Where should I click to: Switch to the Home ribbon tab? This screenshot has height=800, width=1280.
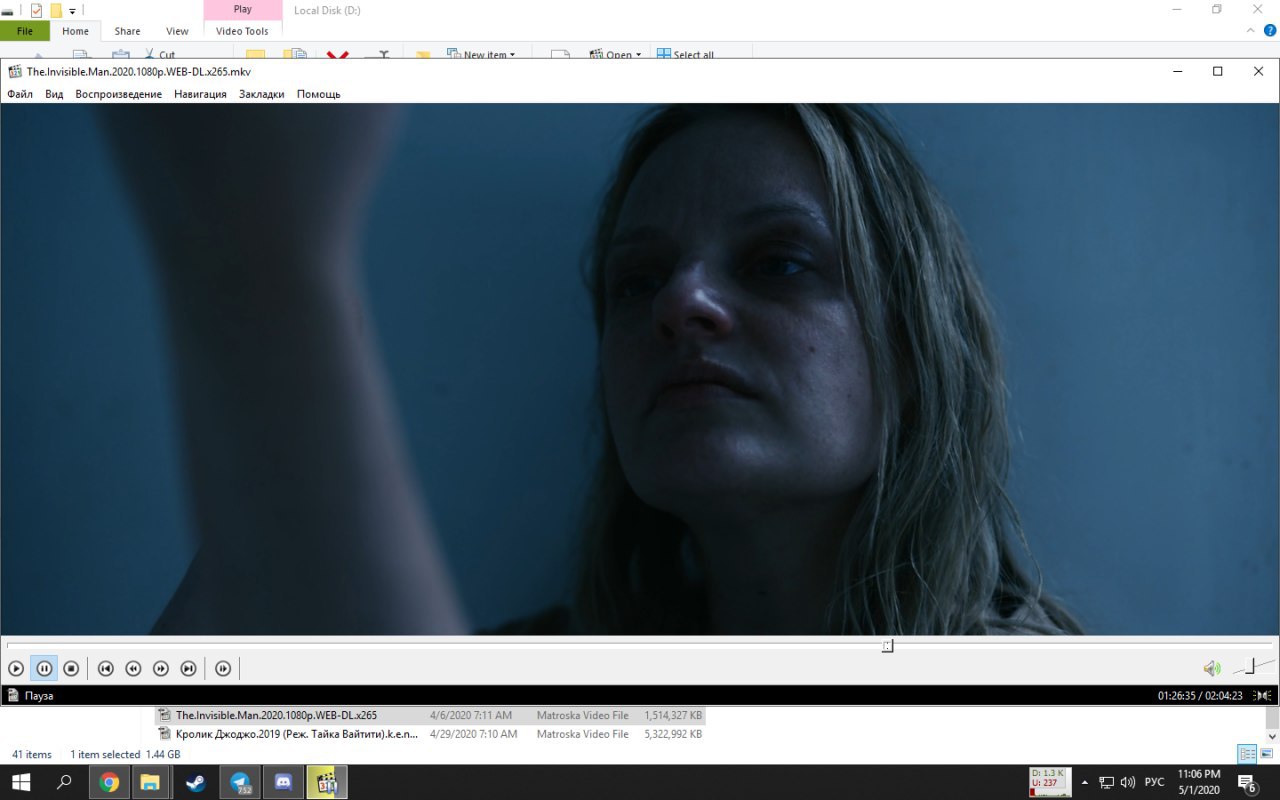click(75, 31)
